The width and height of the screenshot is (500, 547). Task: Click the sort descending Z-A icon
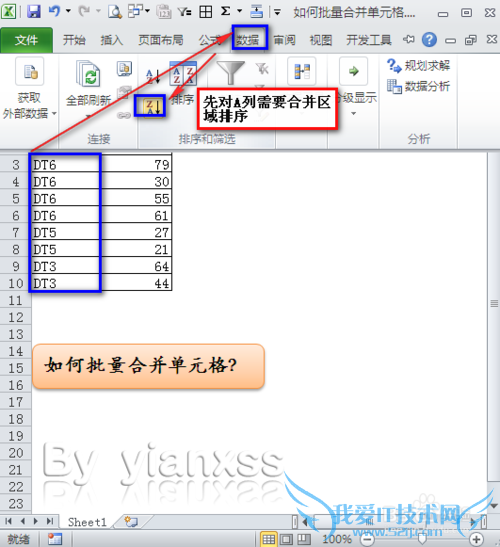pyautogui.click(x=154, y=106)
